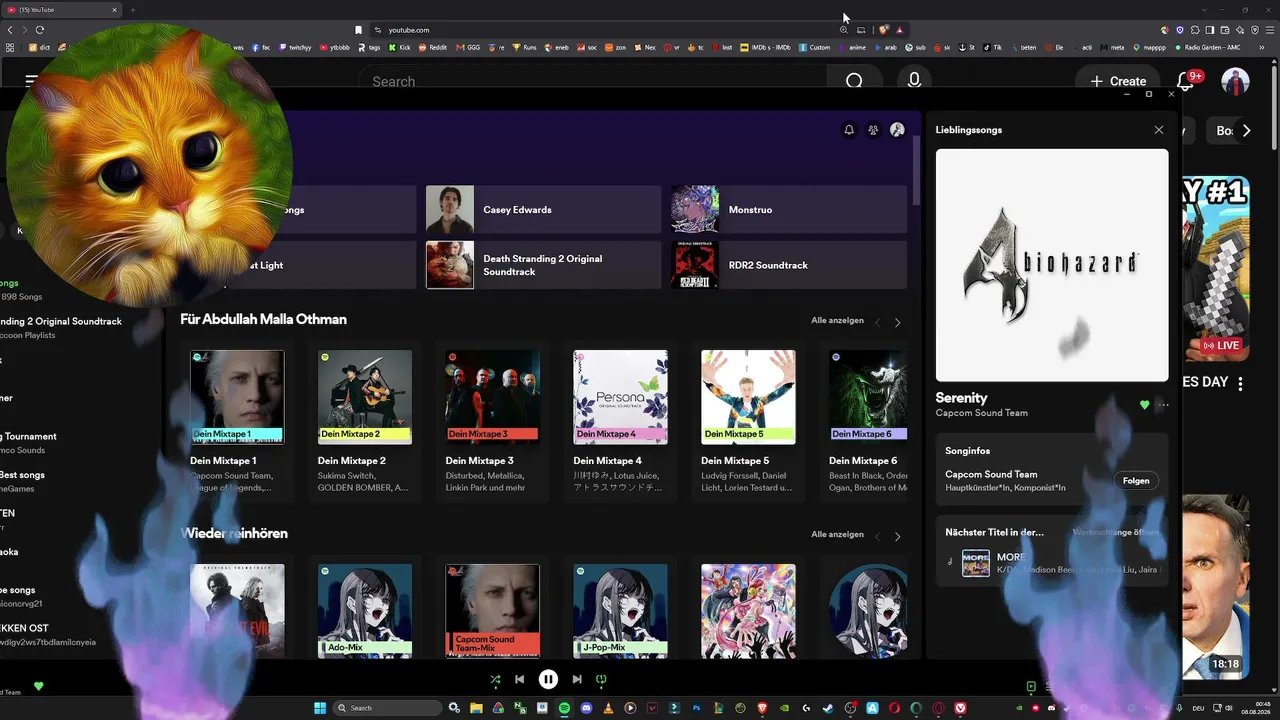Image resolution: width=1280 pixels, height=720 pixels.
Task: Open Death Stranding 2 Original Soundtrack tile
Action: [x=543, y=265]
